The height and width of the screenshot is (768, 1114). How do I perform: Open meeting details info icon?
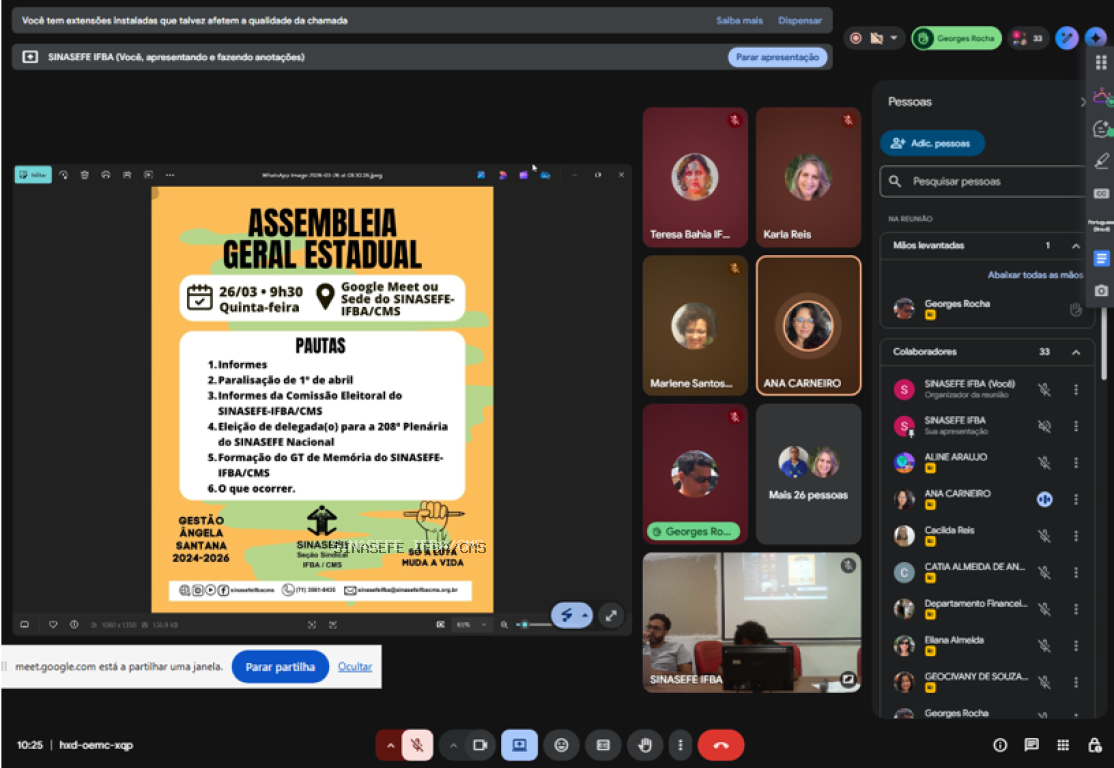(999, 745)
